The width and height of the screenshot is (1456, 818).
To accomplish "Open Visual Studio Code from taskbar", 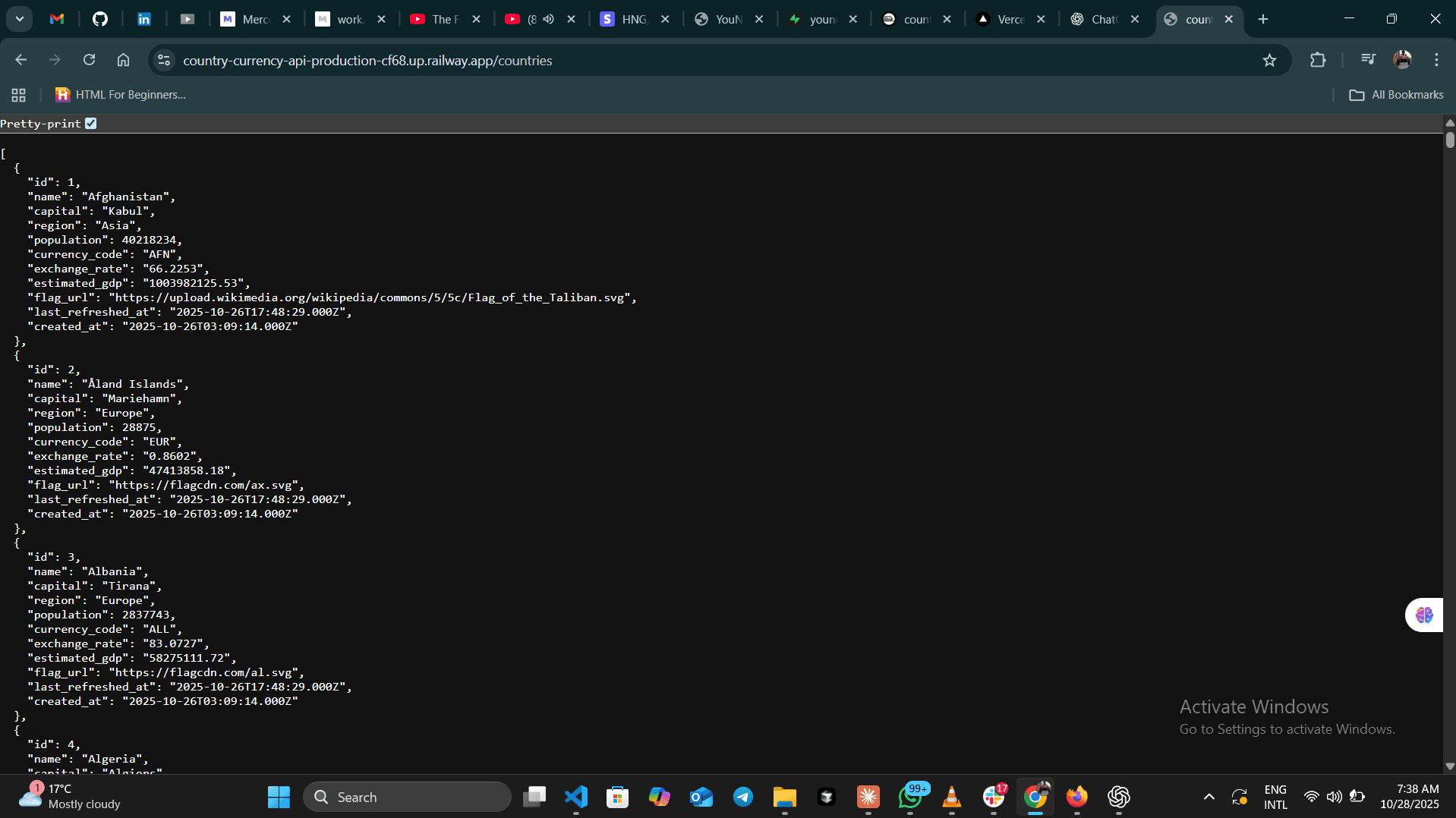I will point(576,797).
